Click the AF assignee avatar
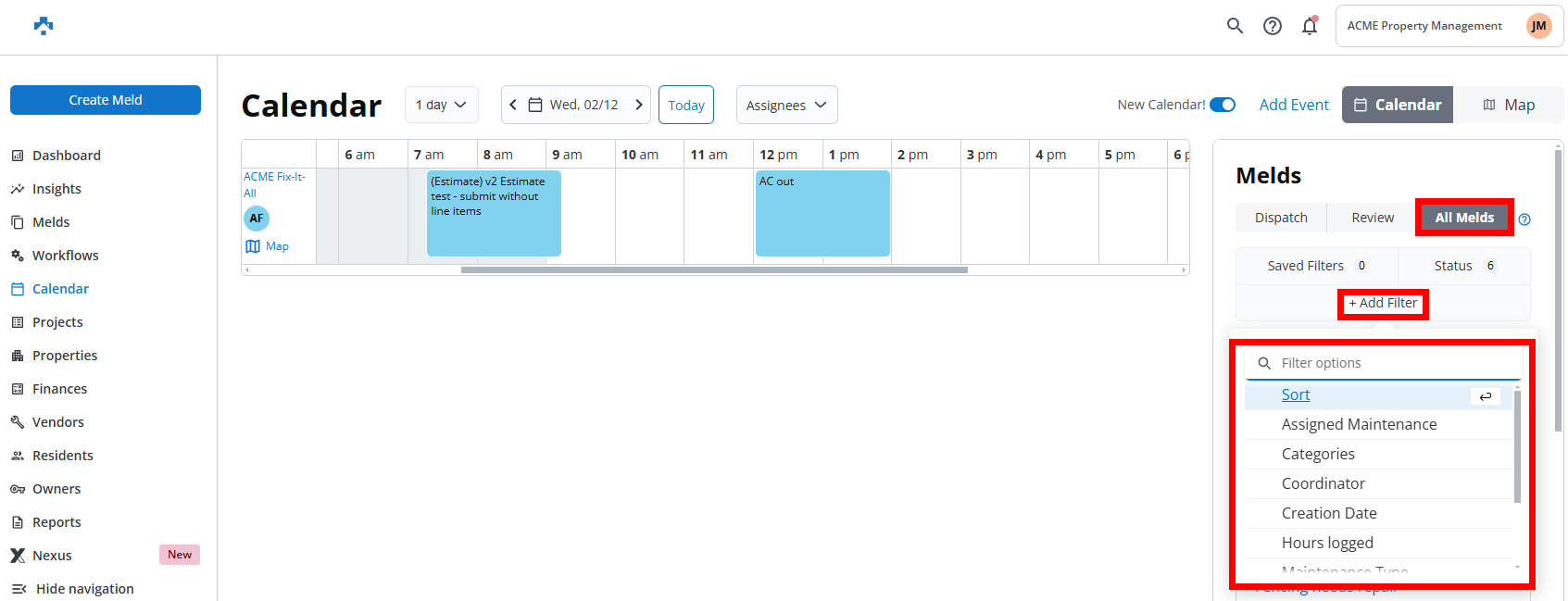The height and width of the screenshot is (601, 1568). pyautogui.click(x=257, y=219)
